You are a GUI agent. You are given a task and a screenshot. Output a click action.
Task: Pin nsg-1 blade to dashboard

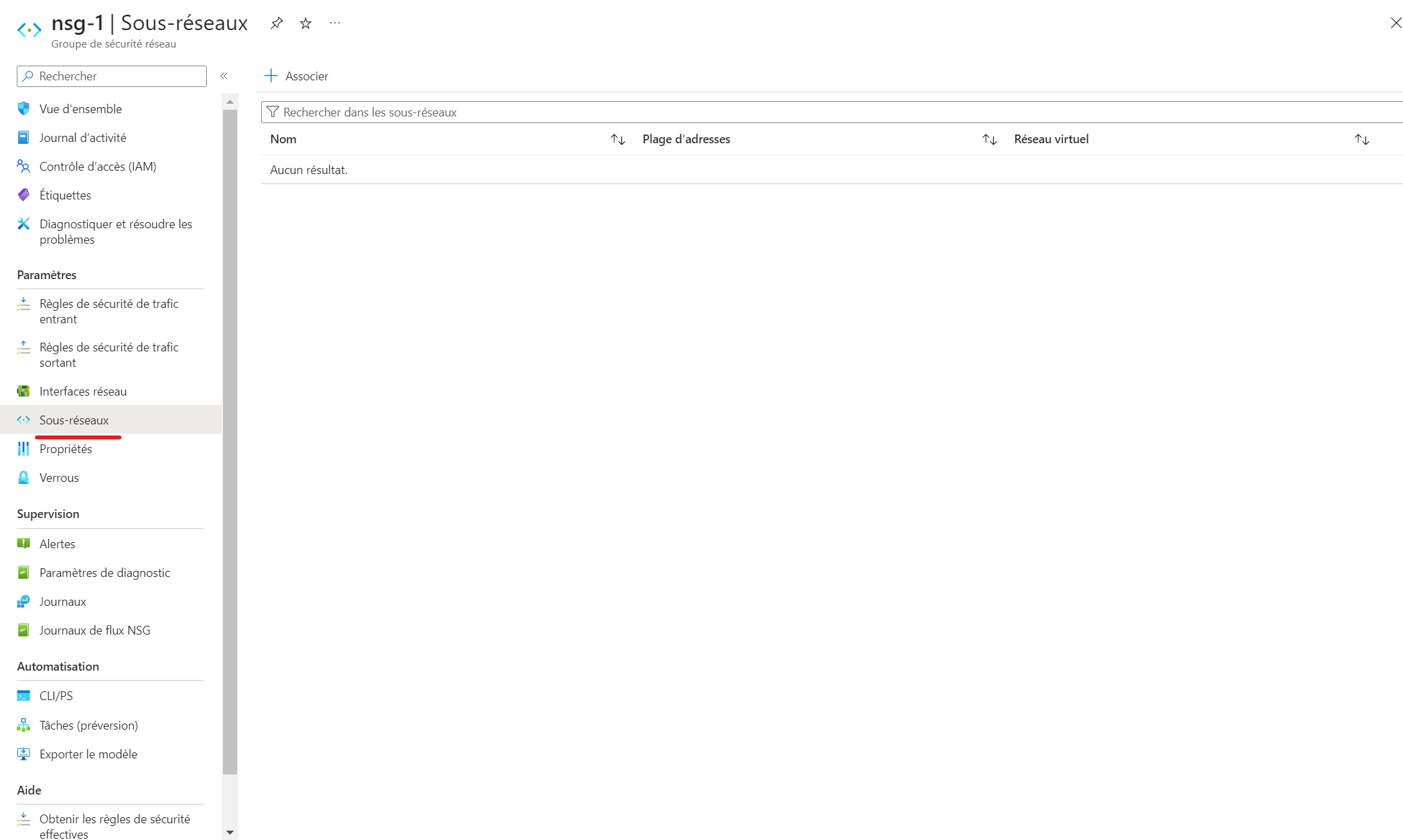pos(277,23)
